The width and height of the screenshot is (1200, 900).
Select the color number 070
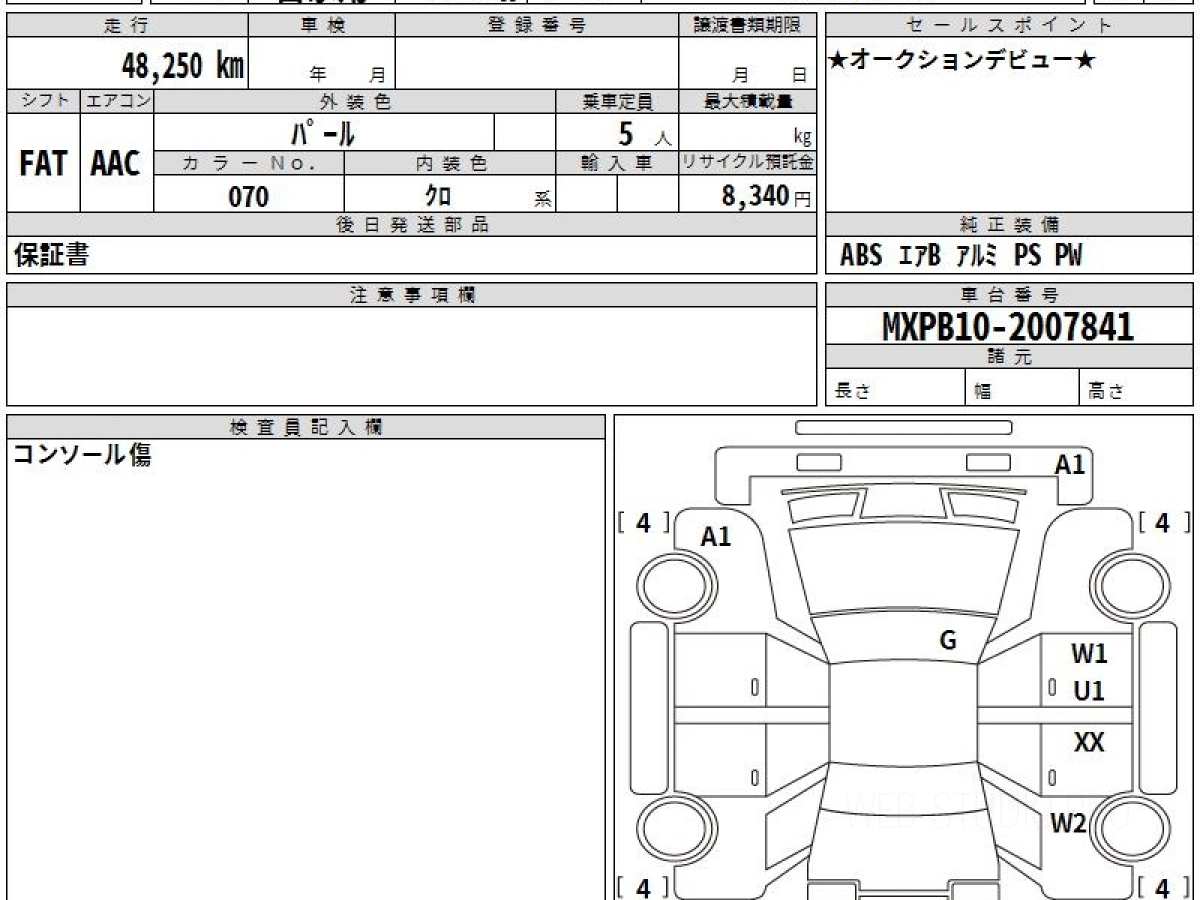click(x=249, y=197)
